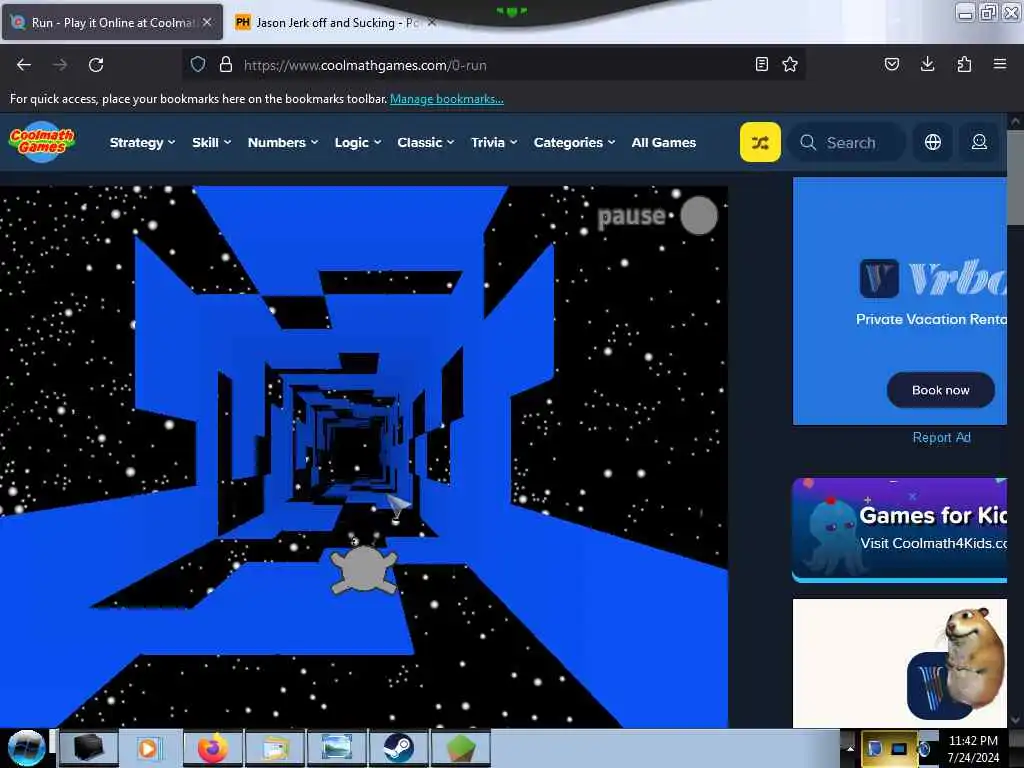Click Book now on the Vrbo ad
Screen dimensions: 1024x768
coord(940,390)
